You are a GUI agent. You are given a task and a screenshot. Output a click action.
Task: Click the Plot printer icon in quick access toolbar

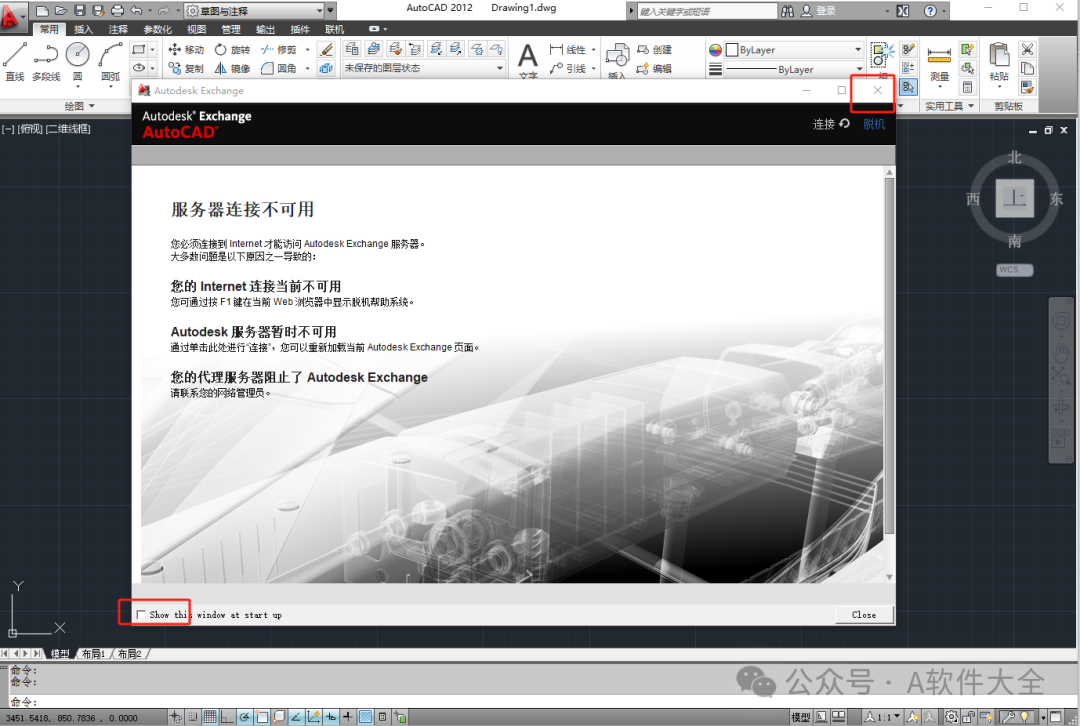tap(117, 10)
